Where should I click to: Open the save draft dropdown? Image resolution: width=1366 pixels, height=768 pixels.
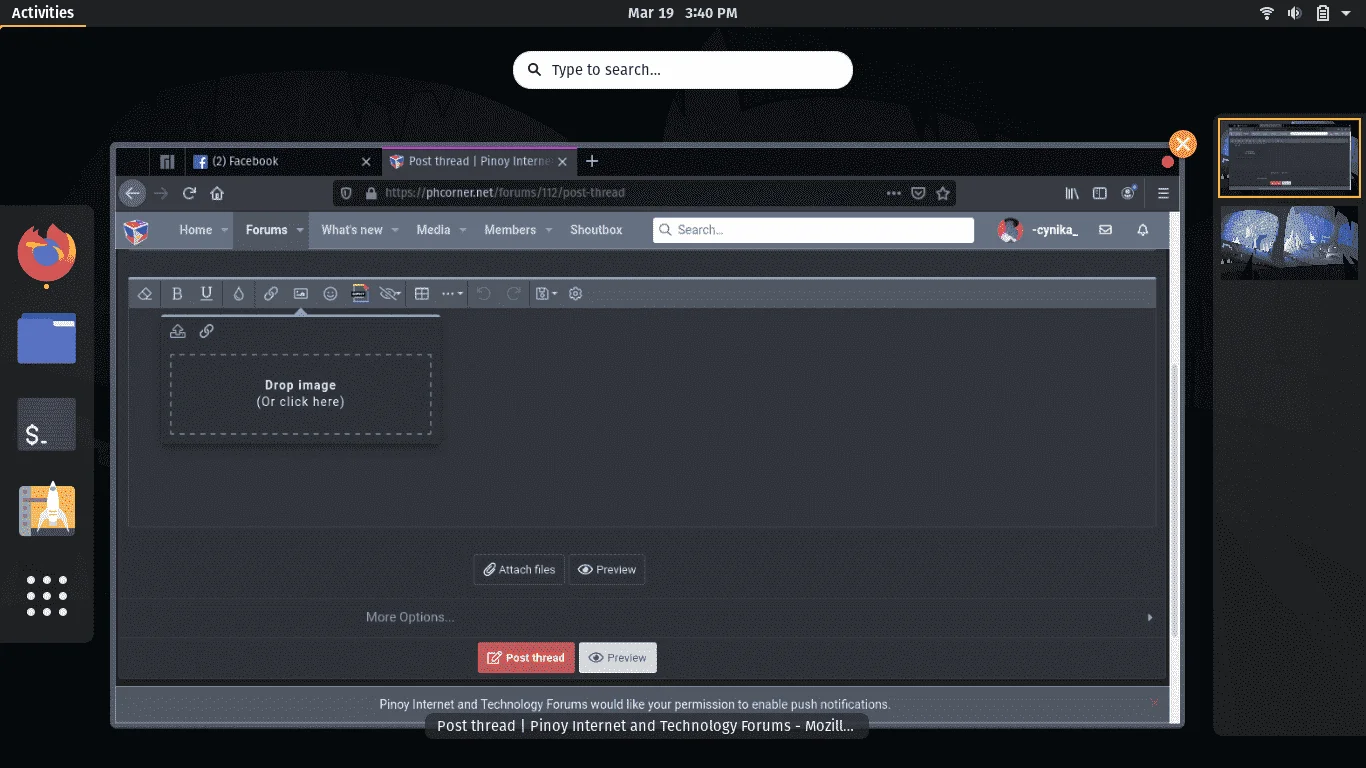click(x=546, y=294)
